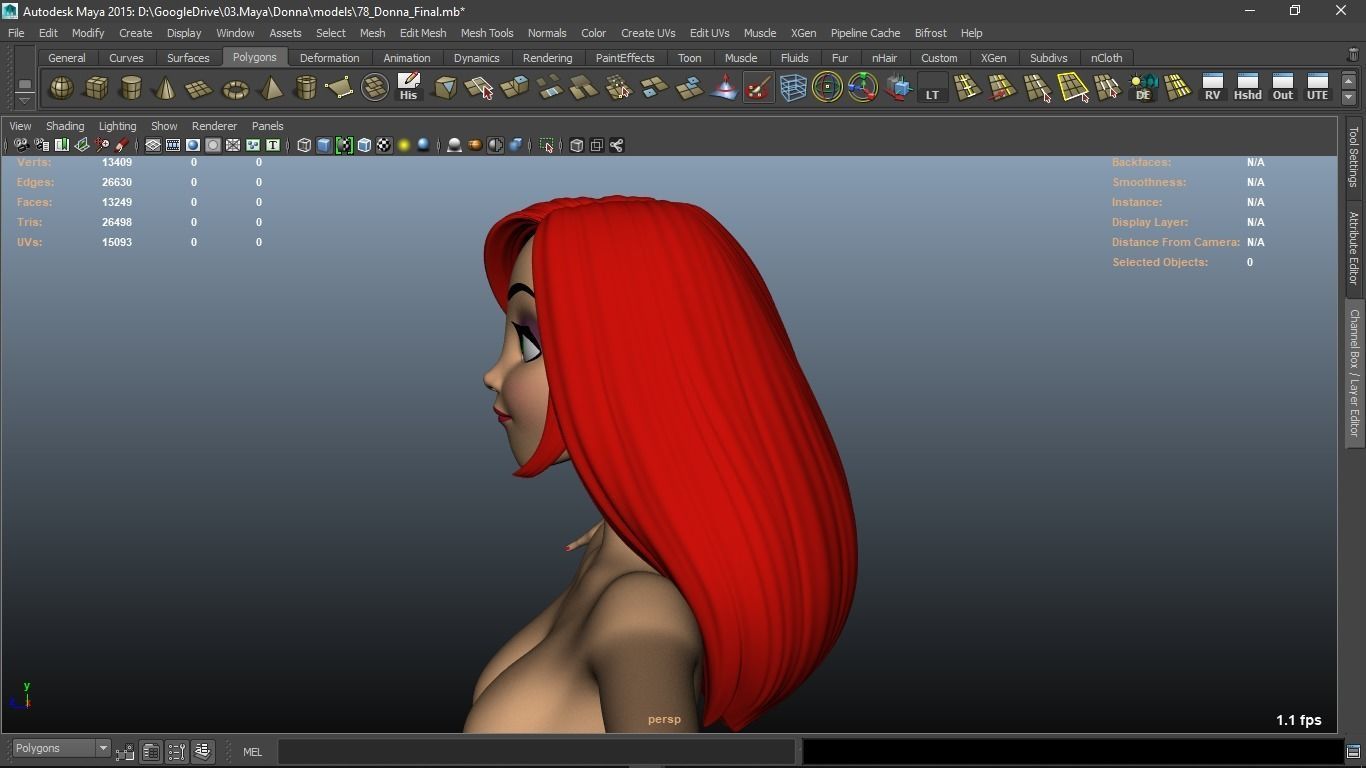Open Hshd Hypershade shelf button
The height and width of the screenshot is (768, 1366).
(1247, 88)
